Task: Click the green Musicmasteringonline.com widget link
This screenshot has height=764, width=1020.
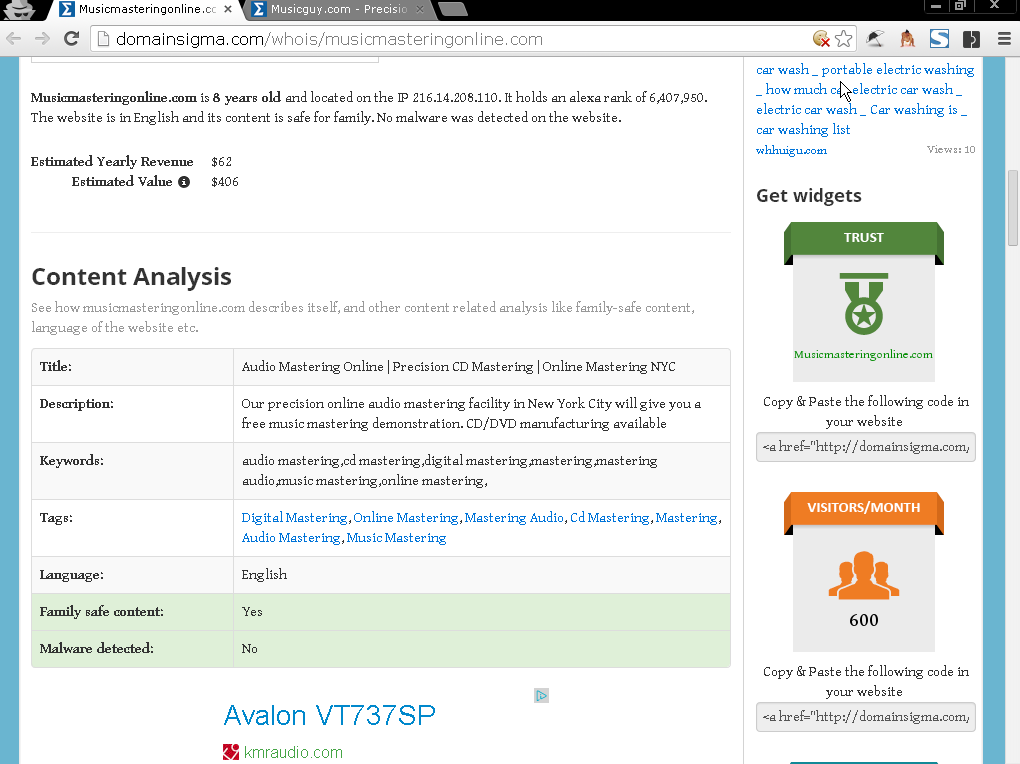Action: 863,355
